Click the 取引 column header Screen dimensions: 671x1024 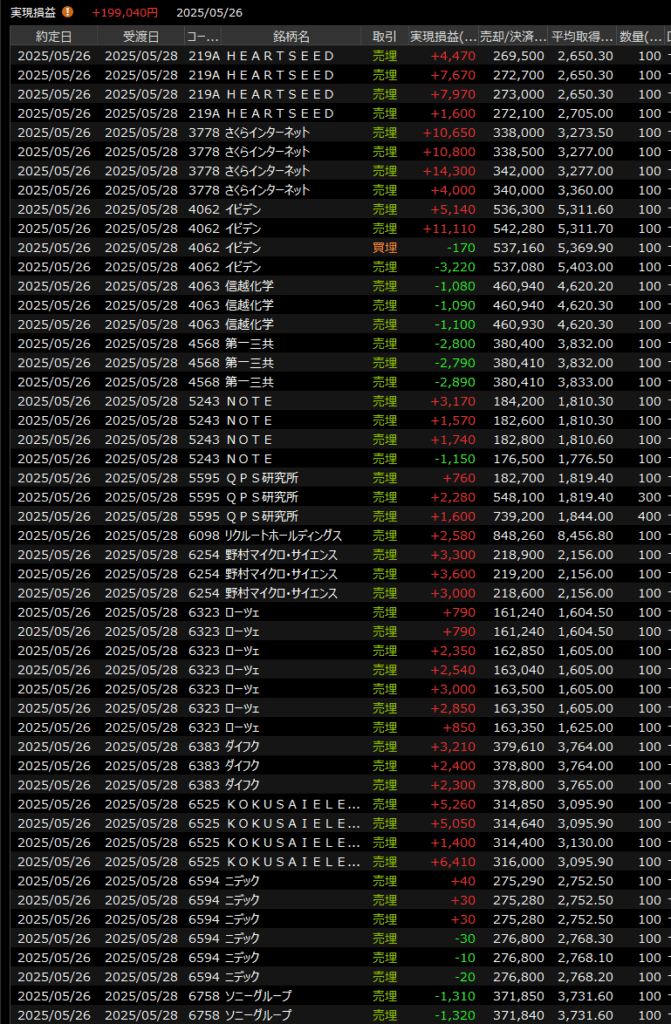384,36
